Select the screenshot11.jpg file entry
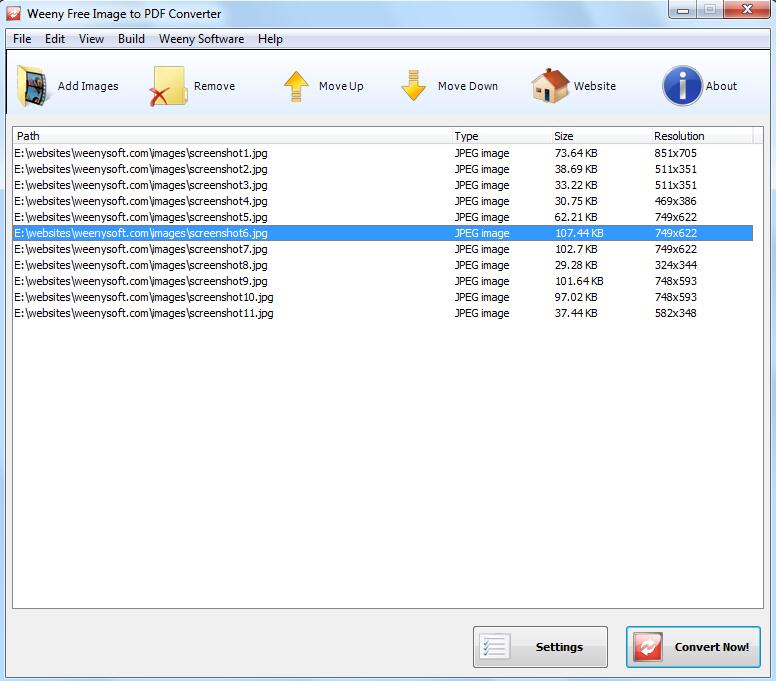Screen dimensions: 776x681 pos(144,313)
